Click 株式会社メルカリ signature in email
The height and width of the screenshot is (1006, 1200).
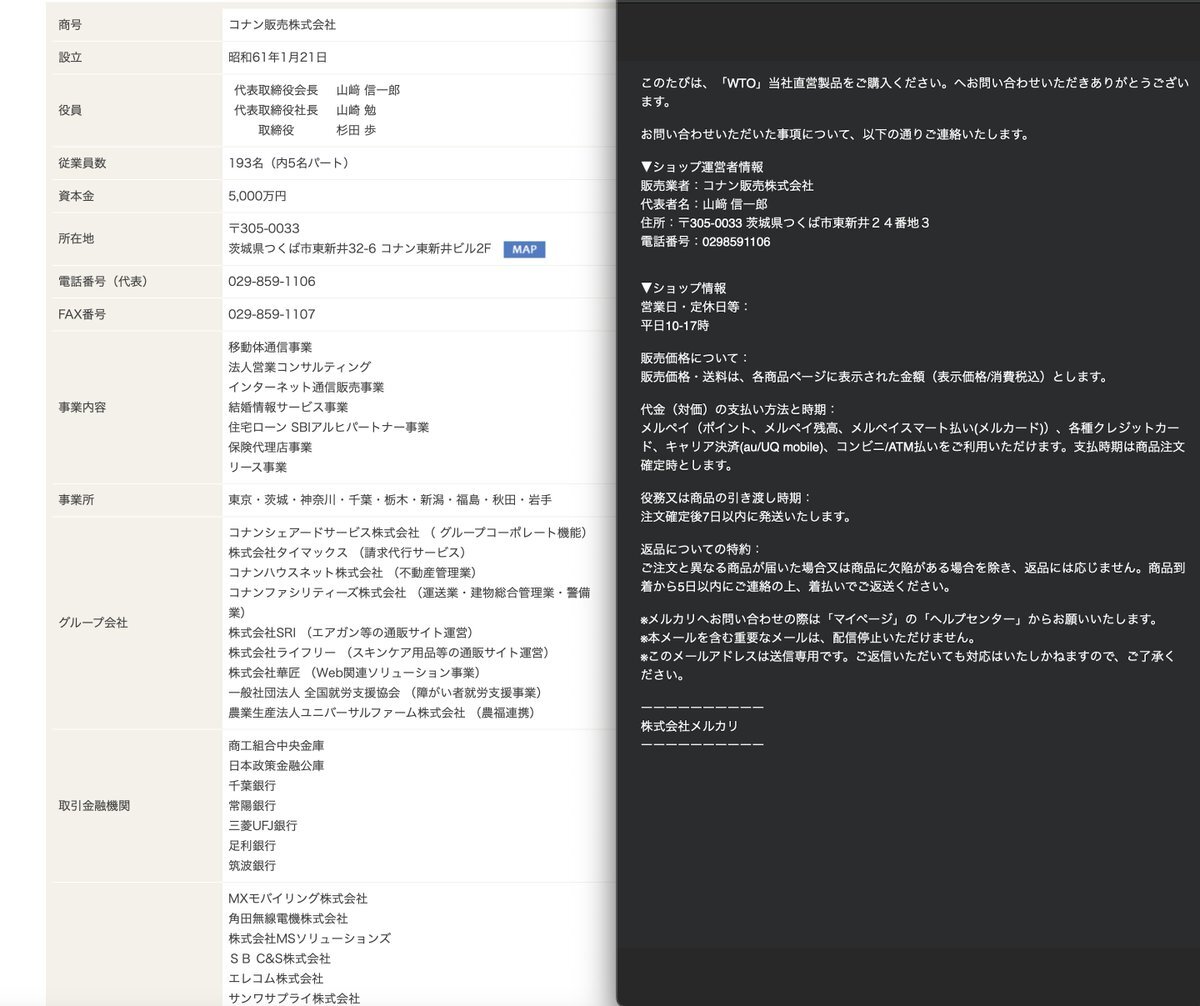click(x=690, y=726)
